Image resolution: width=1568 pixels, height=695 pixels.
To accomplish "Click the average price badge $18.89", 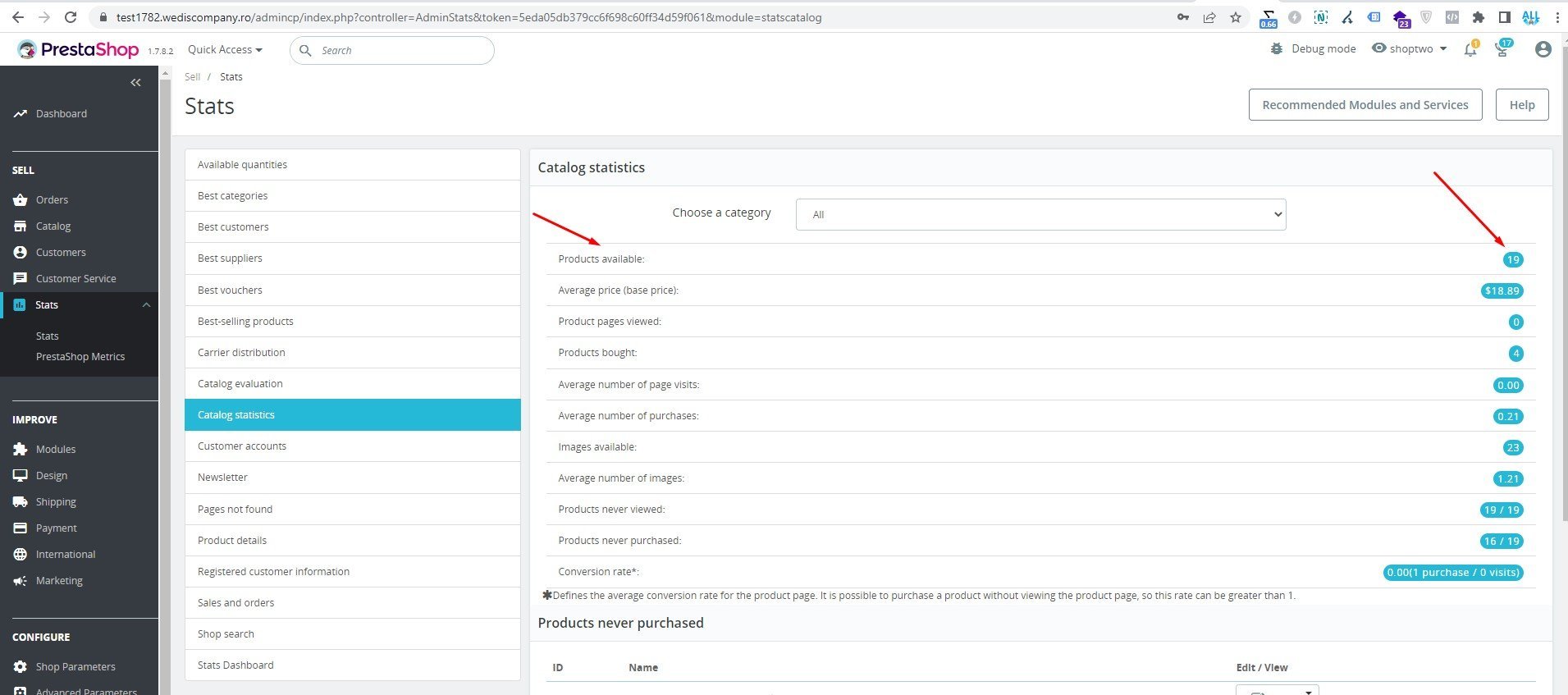I will tap(1502, 290).
